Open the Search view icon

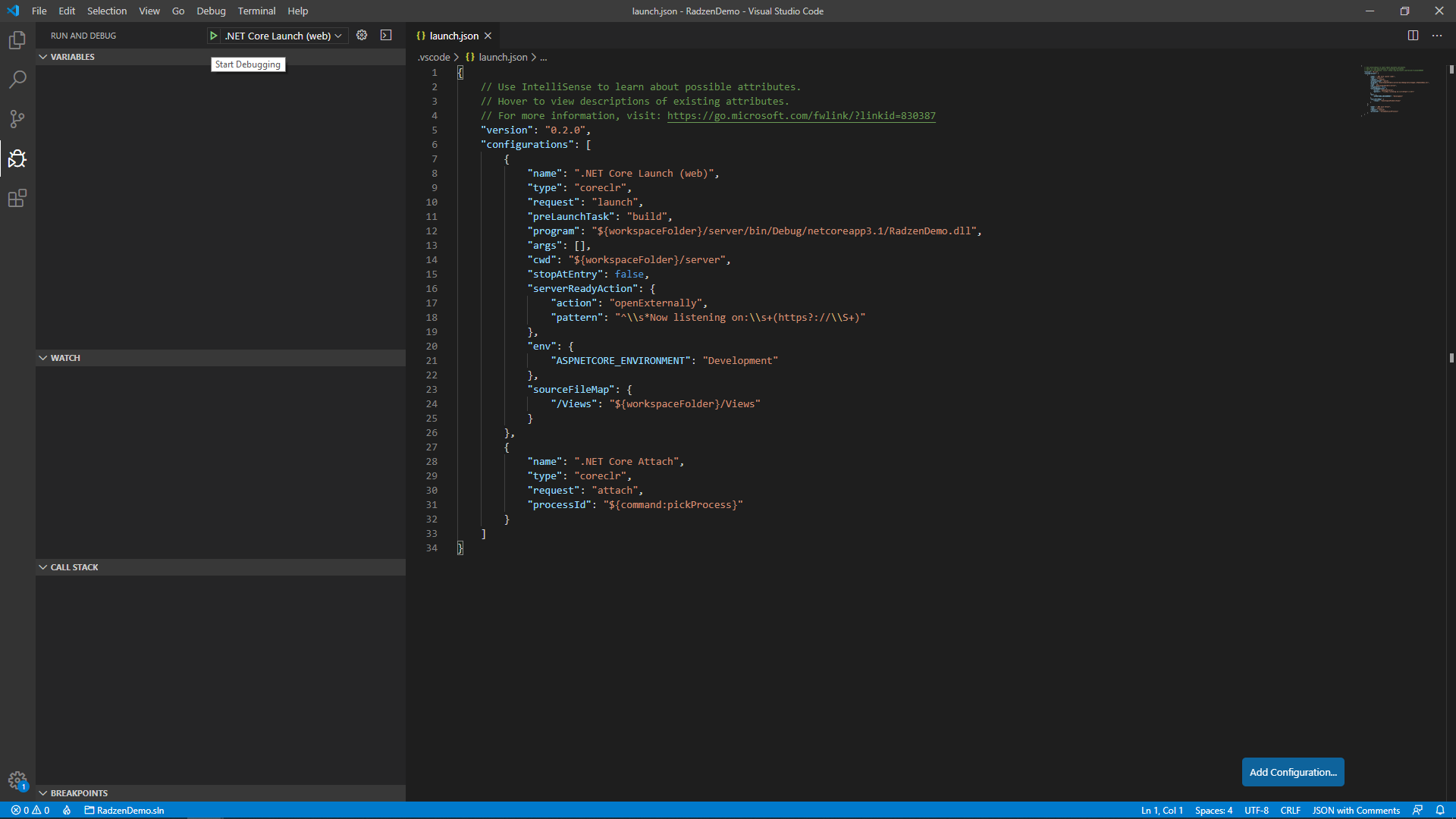pos(17,80)
